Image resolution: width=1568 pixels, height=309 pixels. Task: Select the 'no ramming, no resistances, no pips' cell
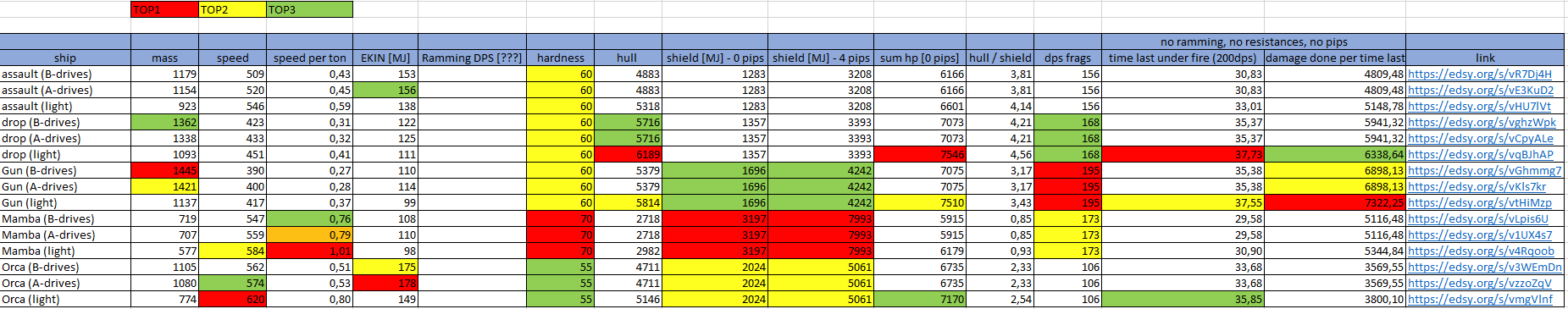1254,41
